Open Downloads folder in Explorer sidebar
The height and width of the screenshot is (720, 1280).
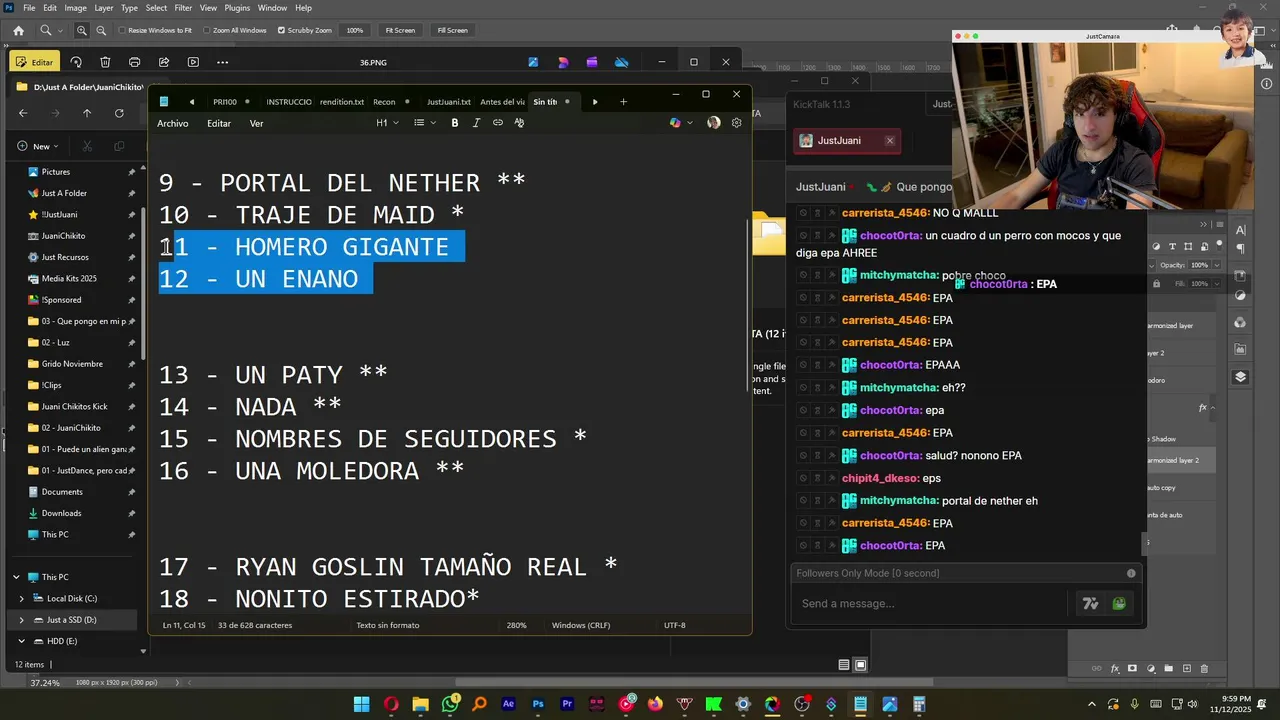click(x=61, y=513)
